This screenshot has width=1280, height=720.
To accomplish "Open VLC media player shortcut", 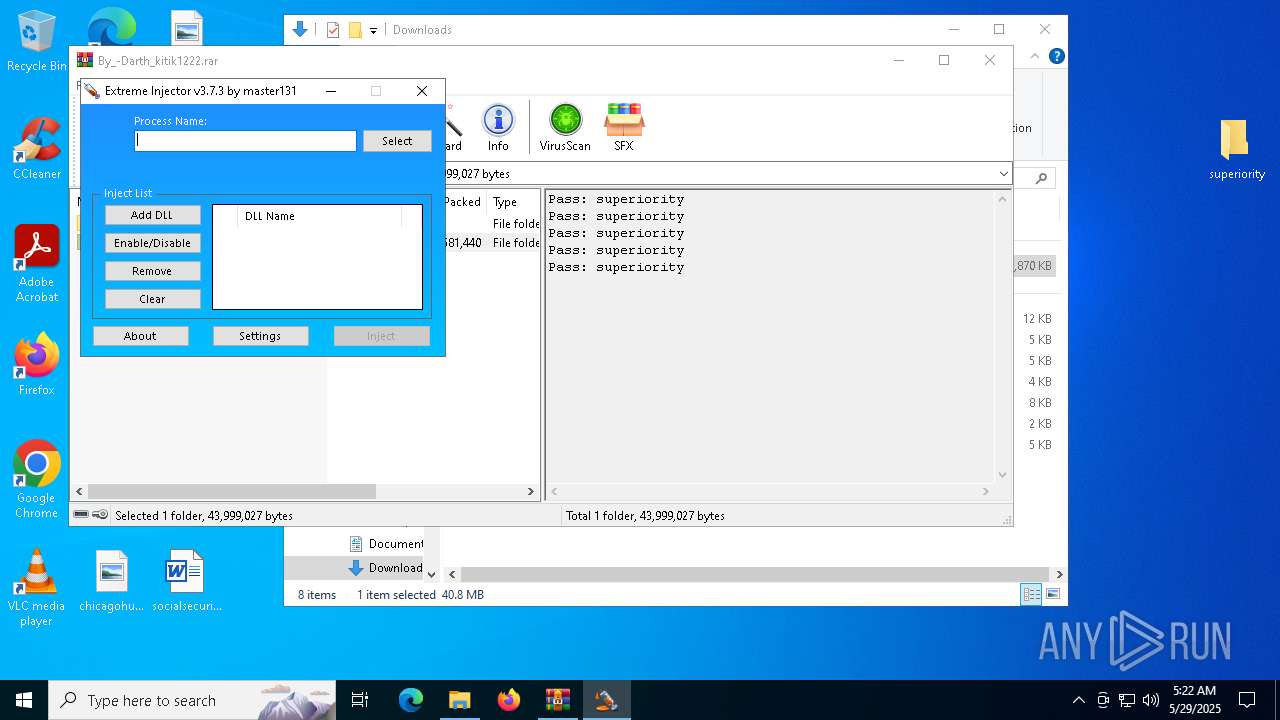I will coord(37,588).
